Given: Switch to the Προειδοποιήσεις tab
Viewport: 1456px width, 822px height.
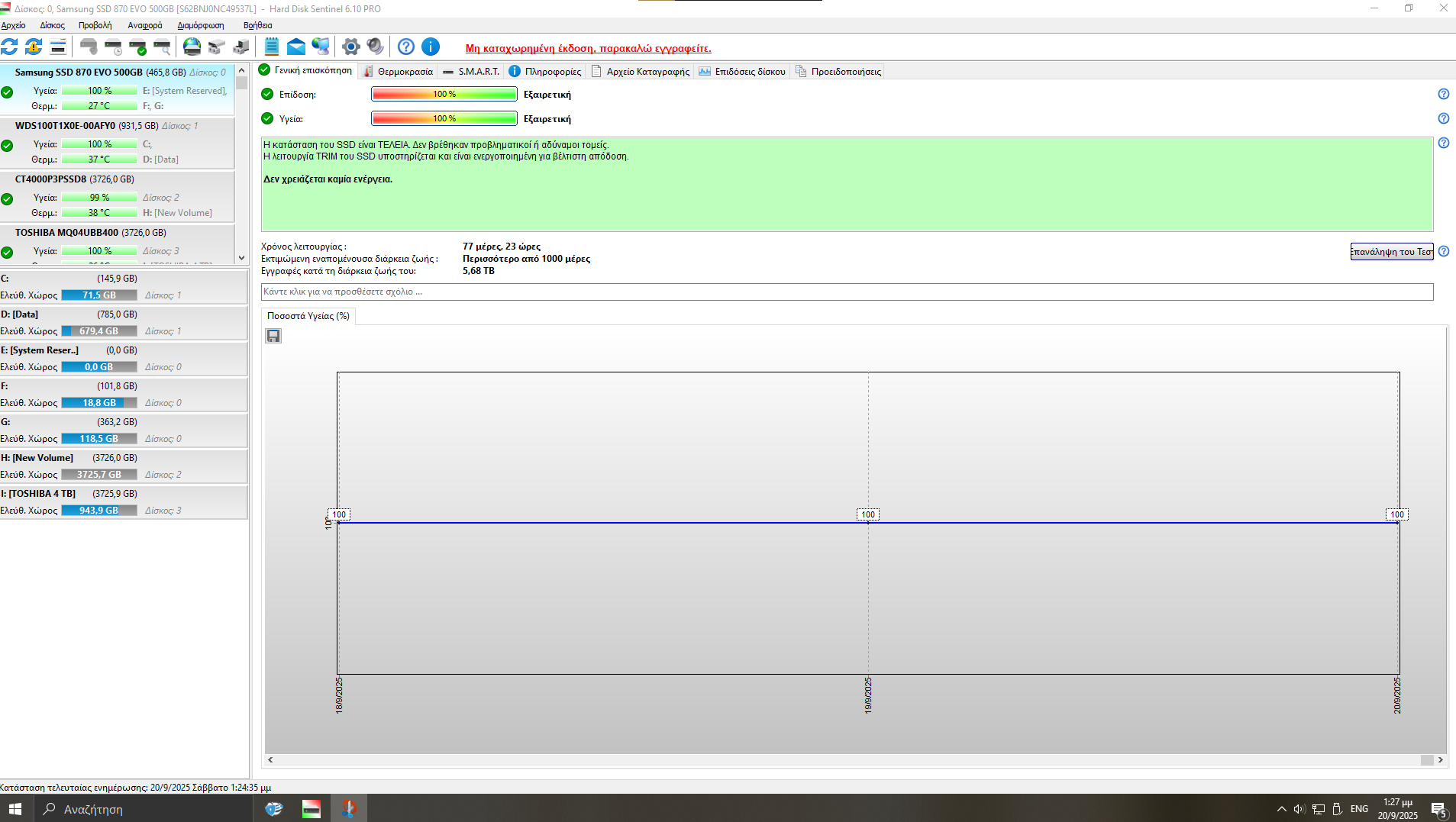Looking at the screenshot, I should tap(838, 72).
